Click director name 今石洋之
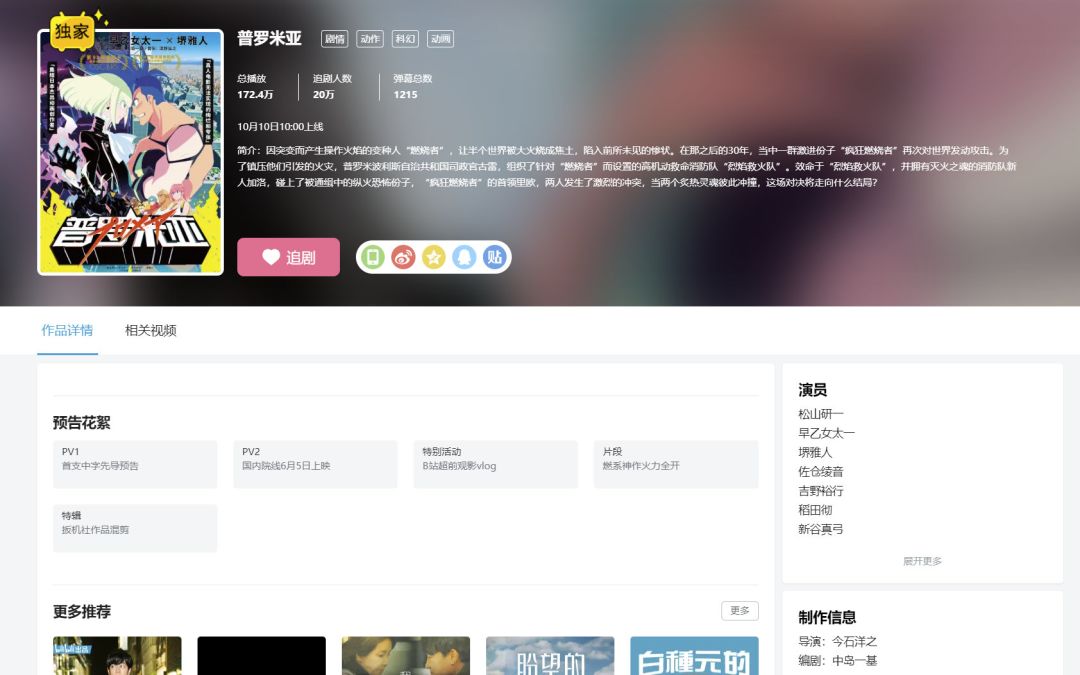Screen dimensions: 1080x675 click(855, 641)
